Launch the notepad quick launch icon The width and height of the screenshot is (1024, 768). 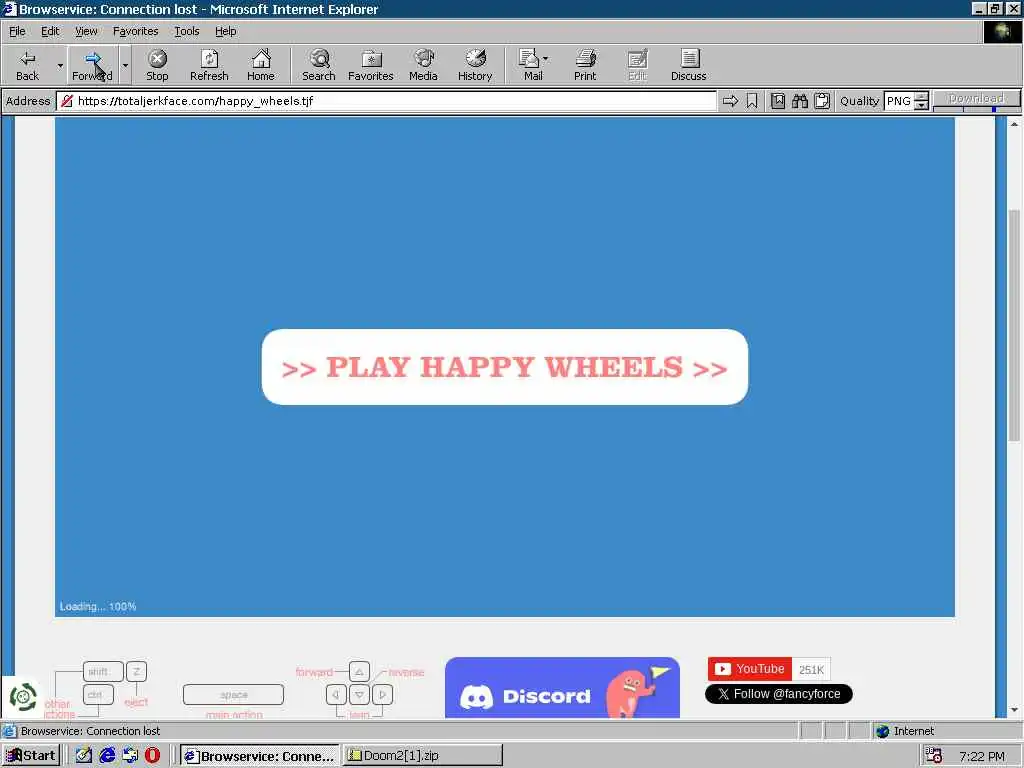coord(84,756)
